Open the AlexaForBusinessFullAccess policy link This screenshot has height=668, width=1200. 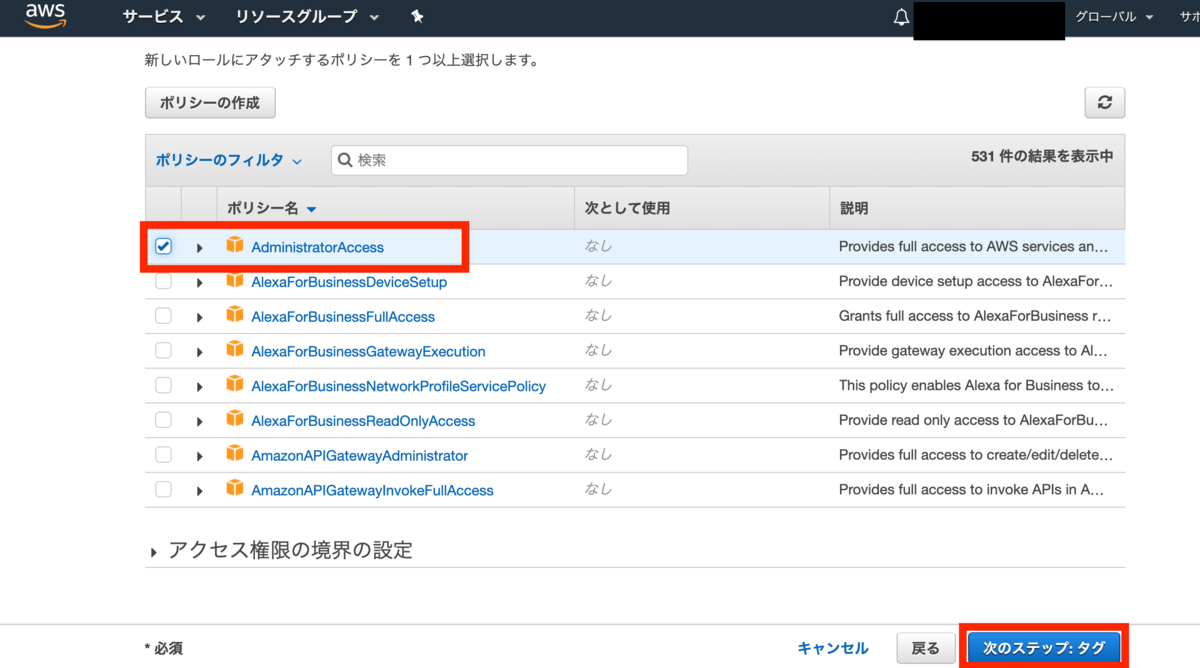pos(343,317)
